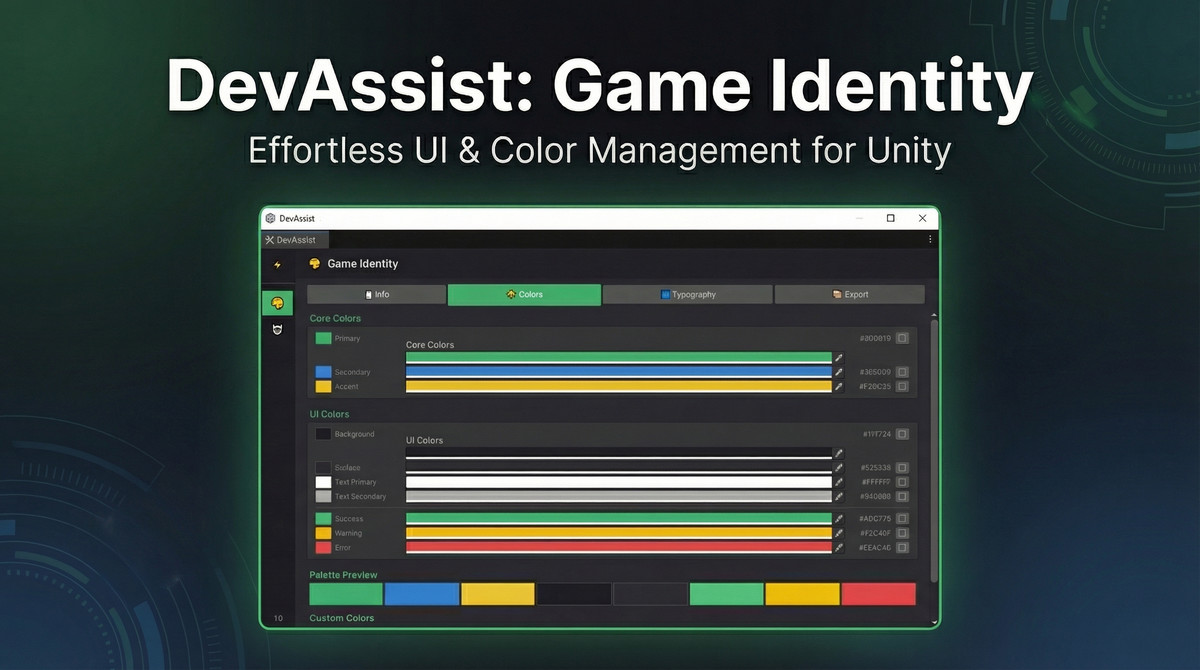Image resolution: width=1200 pixels, height=670 pixels.
Task: Click the vertical scrollbar of the Colors panel
Action: pos(934,450)
